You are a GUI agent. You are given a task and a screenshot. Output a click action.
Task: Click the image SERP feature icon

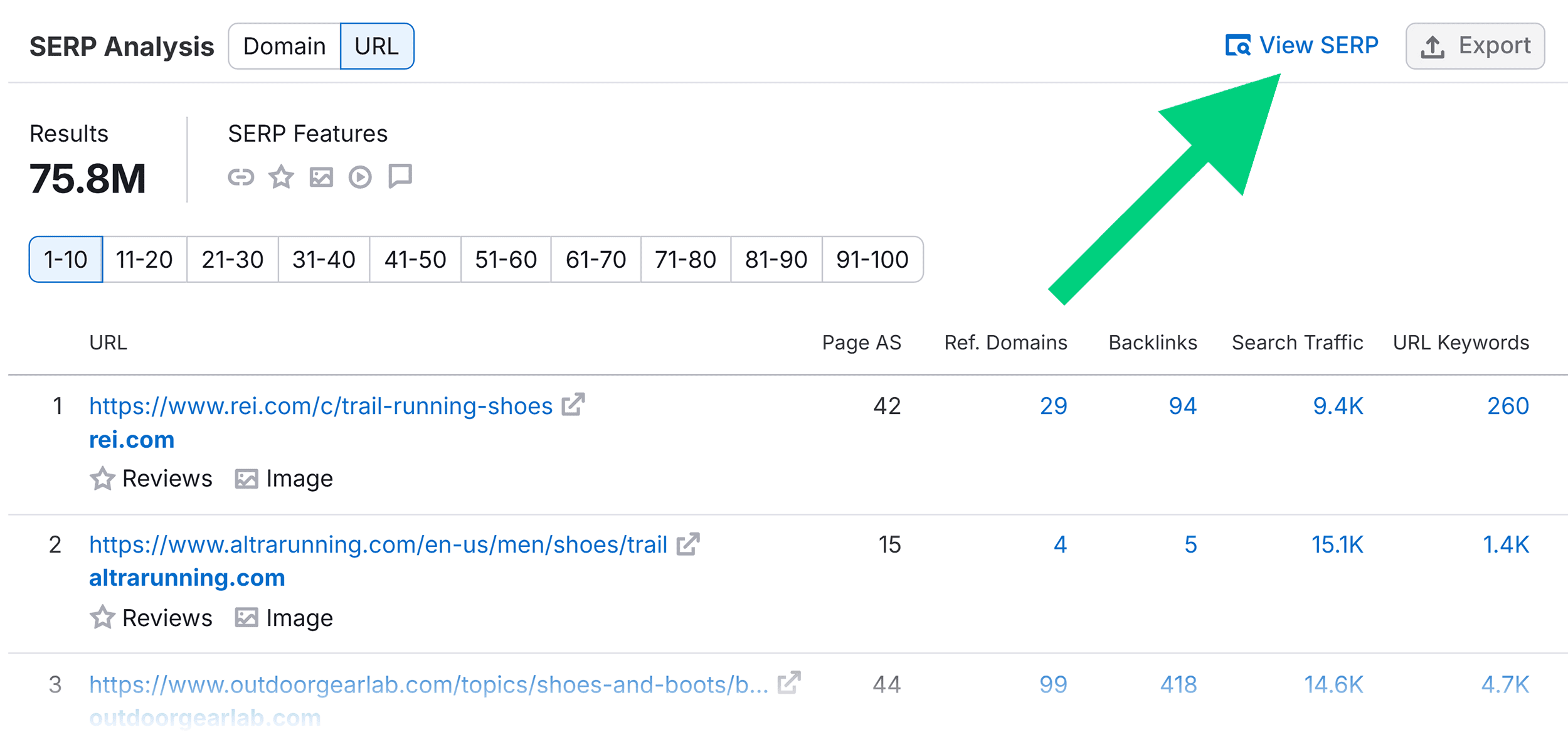pyautogui.click(x=321, y=178)
